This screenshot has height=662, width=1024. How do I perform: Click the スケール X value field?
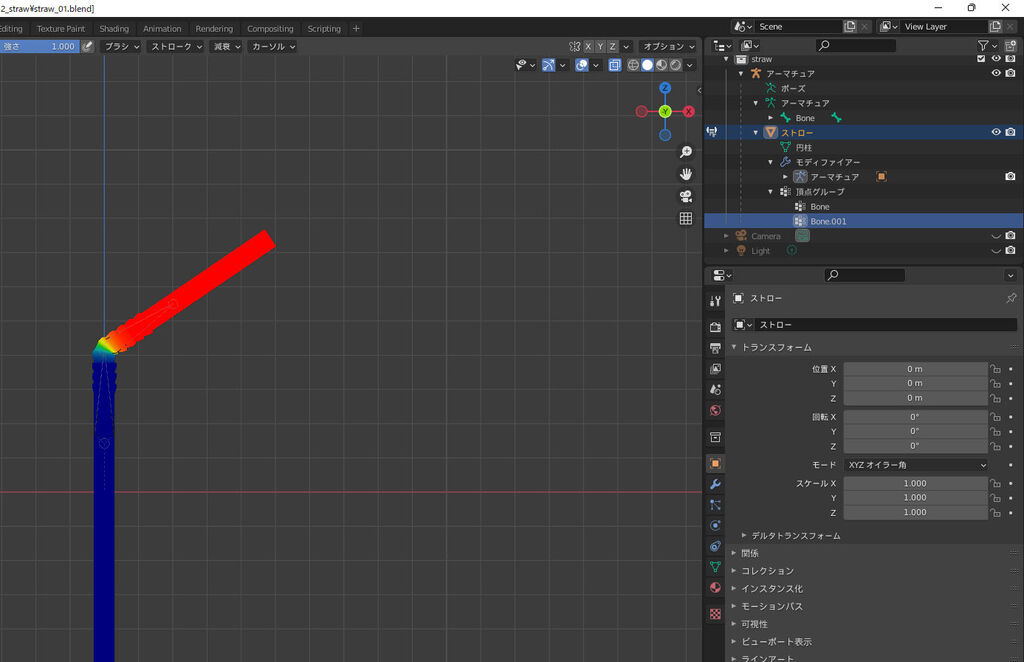(x=916, y=483)
